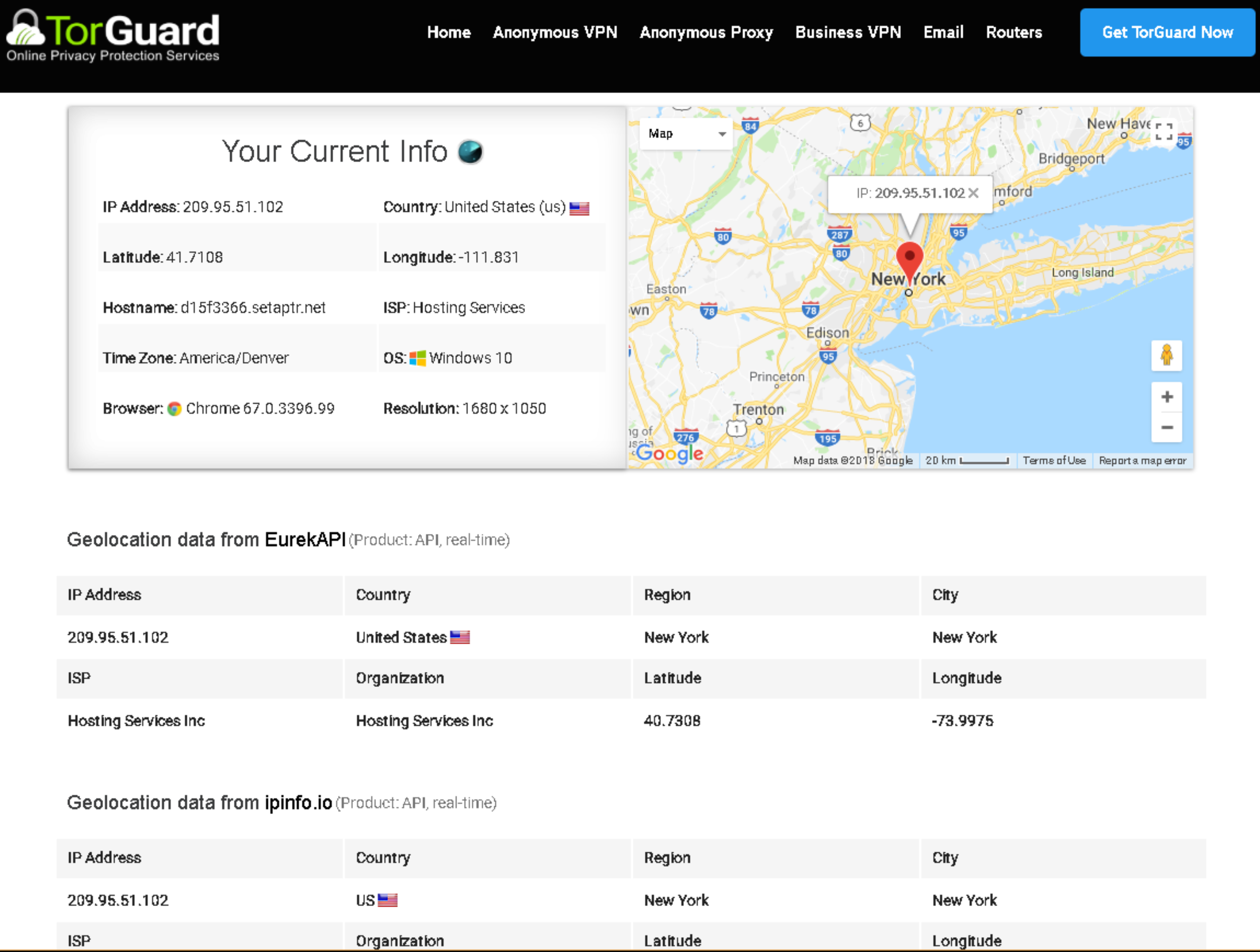Viewport: 1260px width, 952px height.
Task: Select the America/Denver time zone text
Action: pyautogui.click(x=234, y=358)
